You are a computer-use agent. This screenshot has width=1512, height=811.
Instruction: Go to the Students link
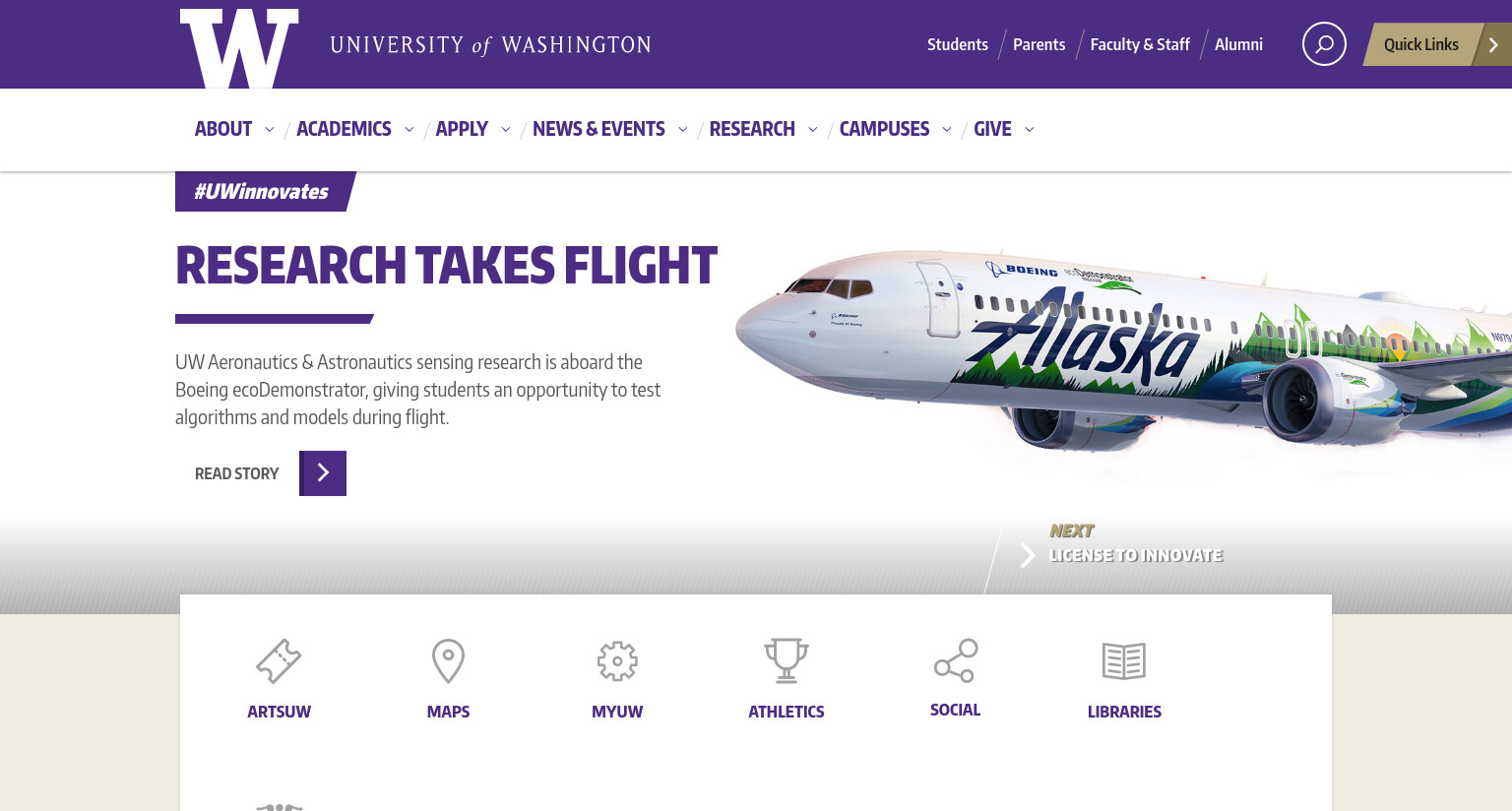(x=958, y=44)
